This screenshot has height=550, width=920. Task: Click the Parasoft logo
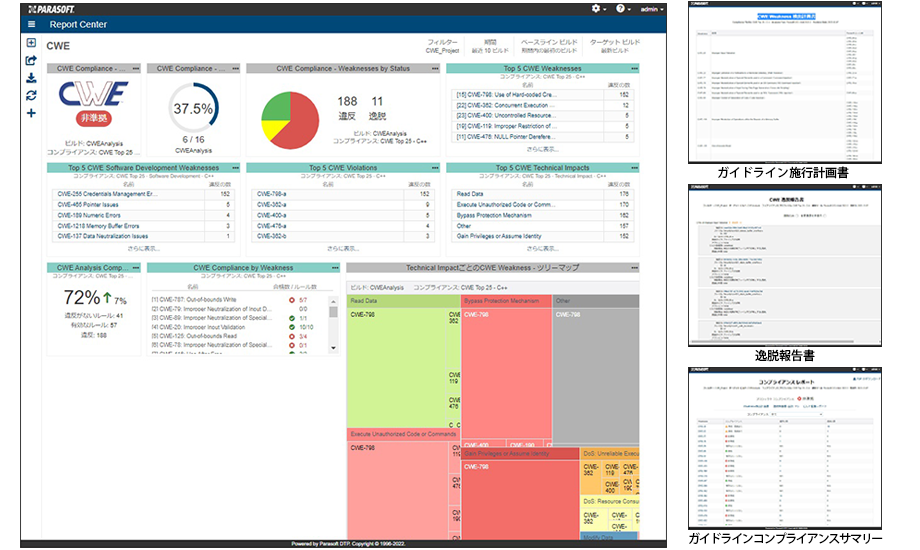(51, 9)
